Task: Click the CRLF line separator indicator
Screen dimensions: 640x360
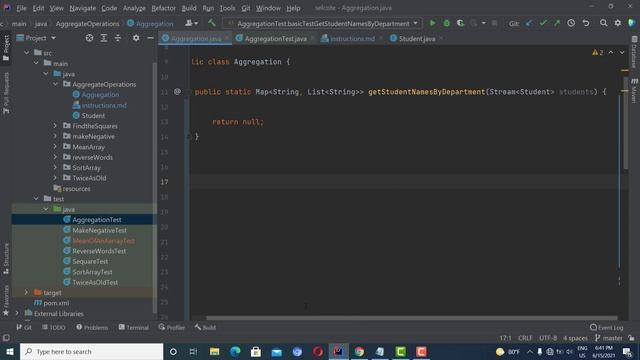Action: (525, 338)
